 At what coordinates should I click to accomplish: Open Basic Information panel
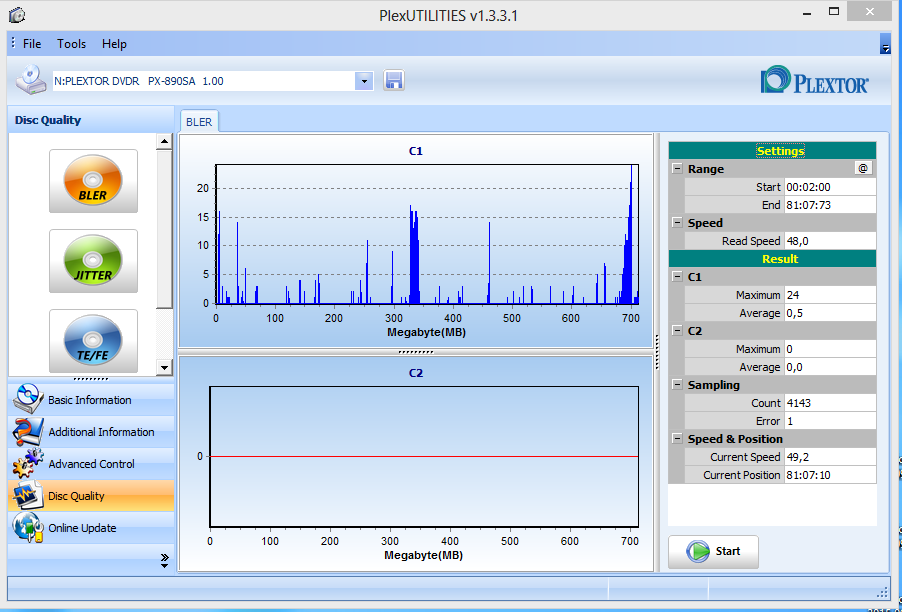click(91, 400)
